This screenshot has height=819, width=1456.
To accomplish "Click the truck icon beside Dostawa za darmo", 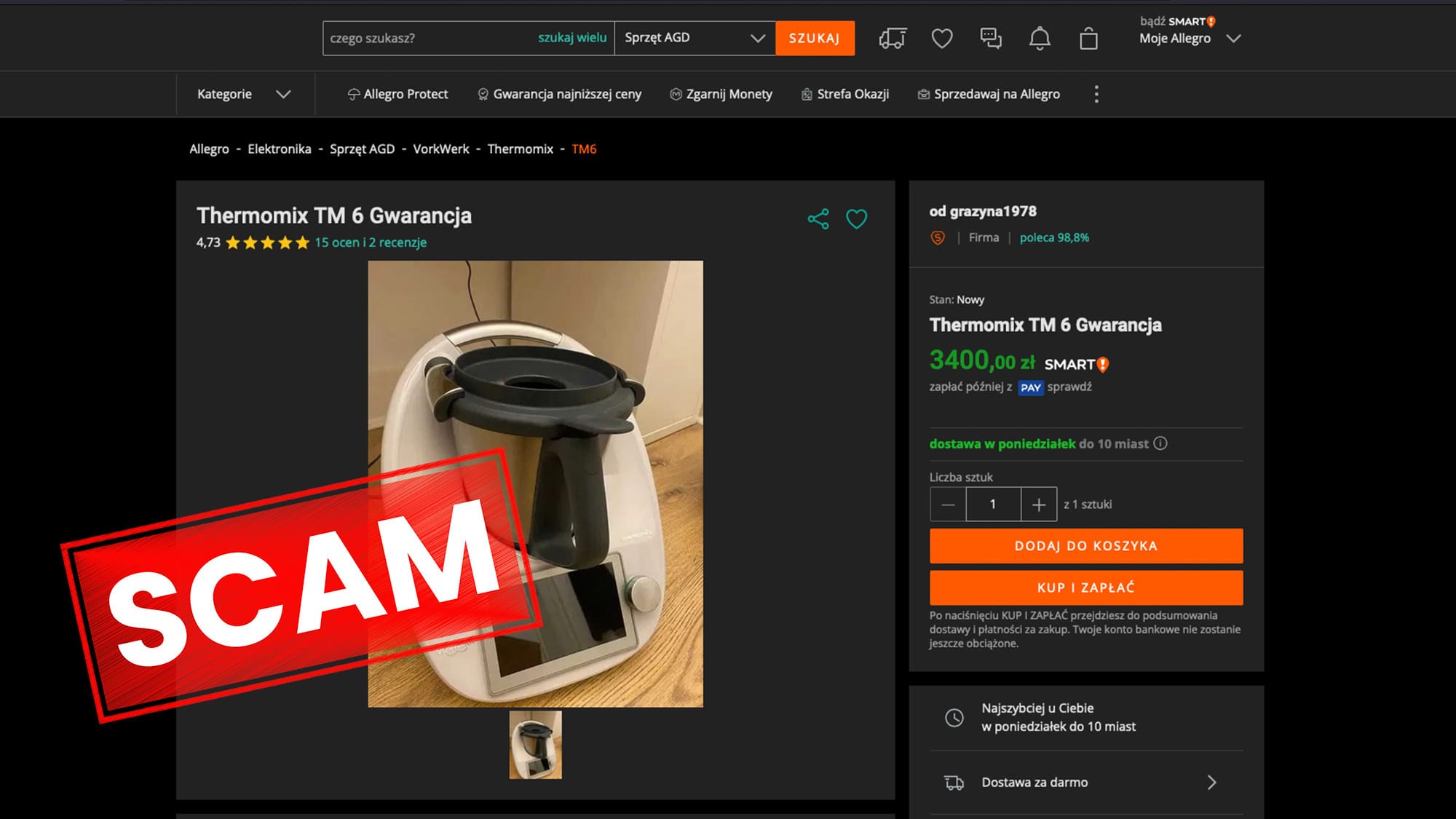I will click(954, 783).
